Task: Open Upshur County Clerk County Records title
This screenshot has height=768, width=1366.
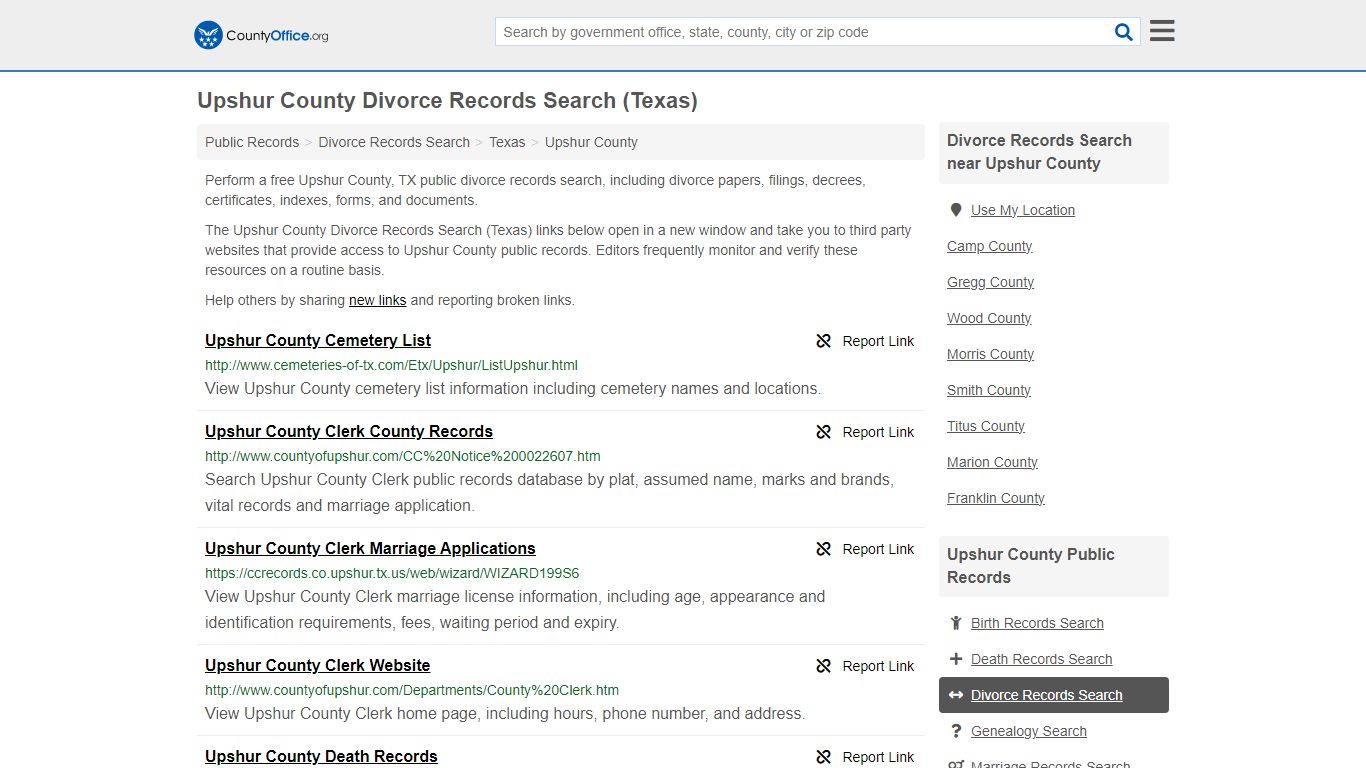Action: [349, 431]
